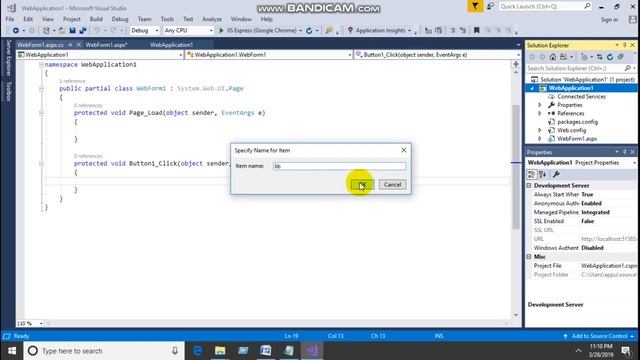Image resolution: width=640 pixels, height=360 pixels.
Task: Collapse the Development Server property group
Action: tap(529, 185)
